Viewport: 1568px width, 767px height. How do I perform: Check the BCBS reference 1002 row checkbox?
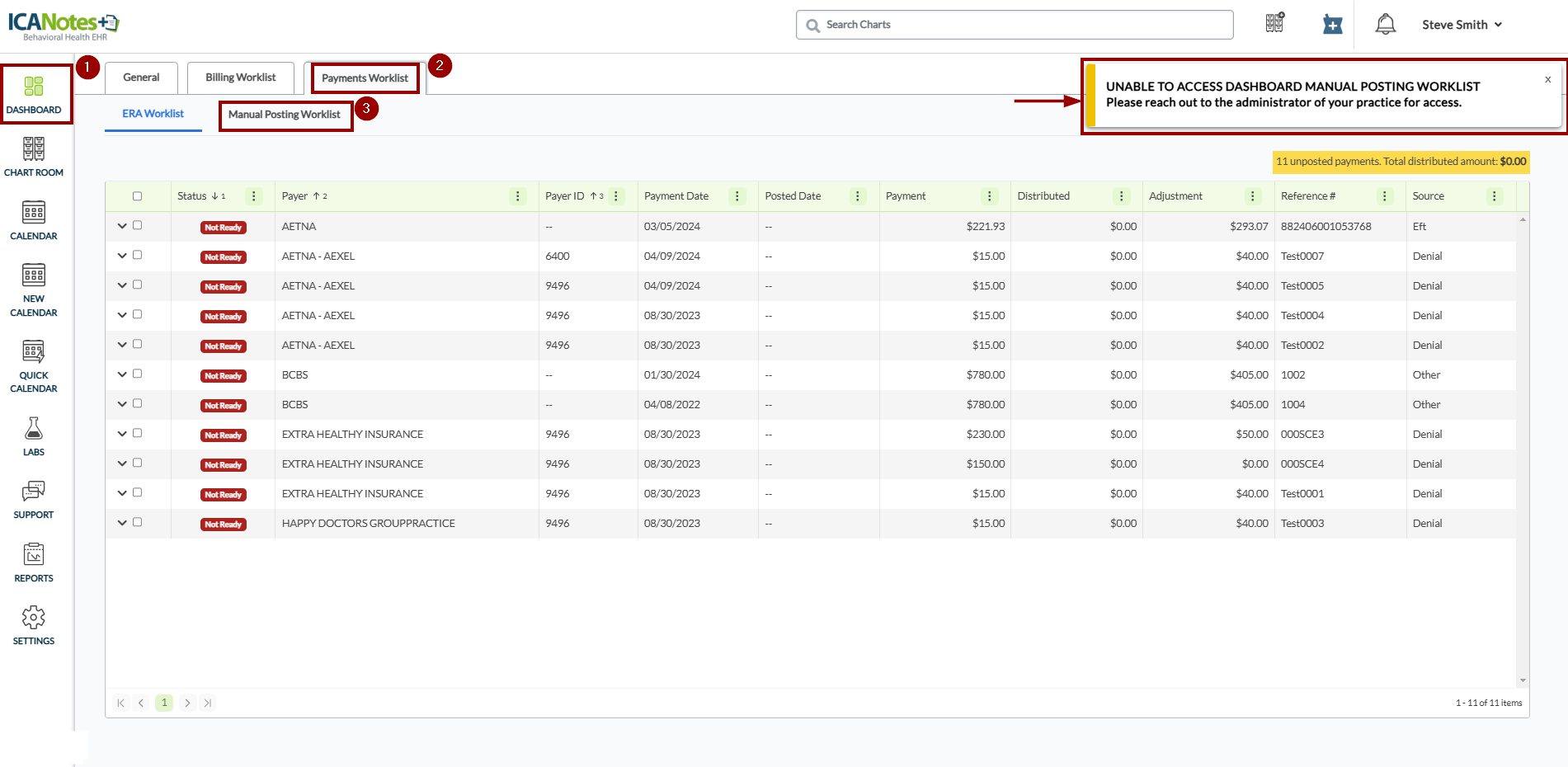pyautogui.click(x=137, y=374)
